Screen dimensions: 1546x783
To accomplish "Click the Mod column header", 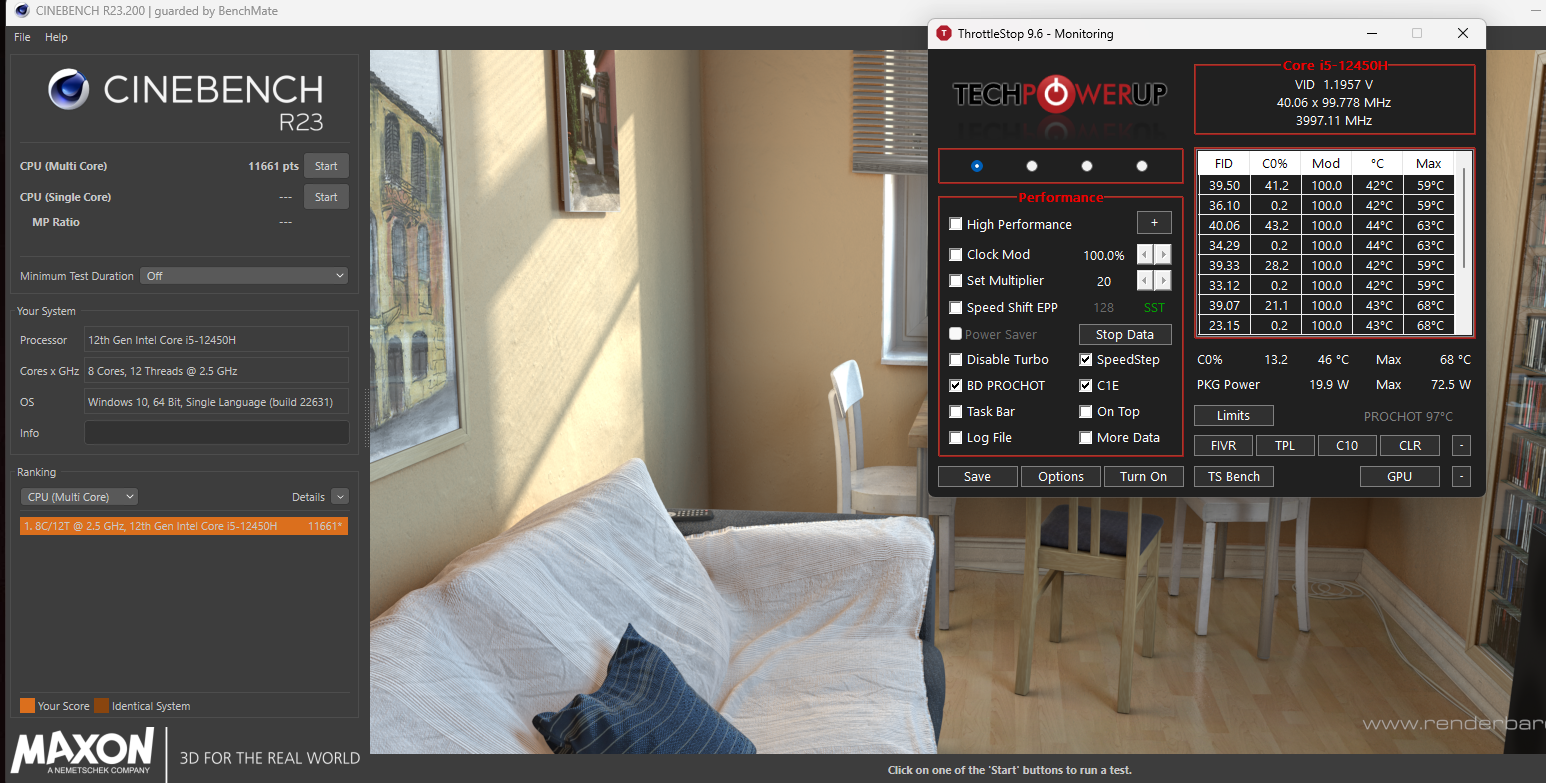I will click(1326, 163).
